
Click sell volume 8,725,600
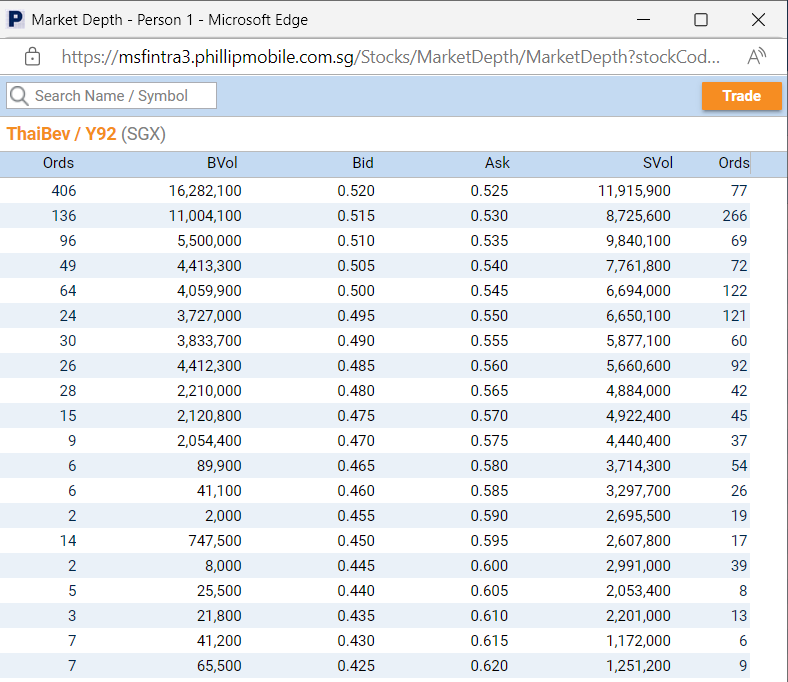(x=638, y=216)
